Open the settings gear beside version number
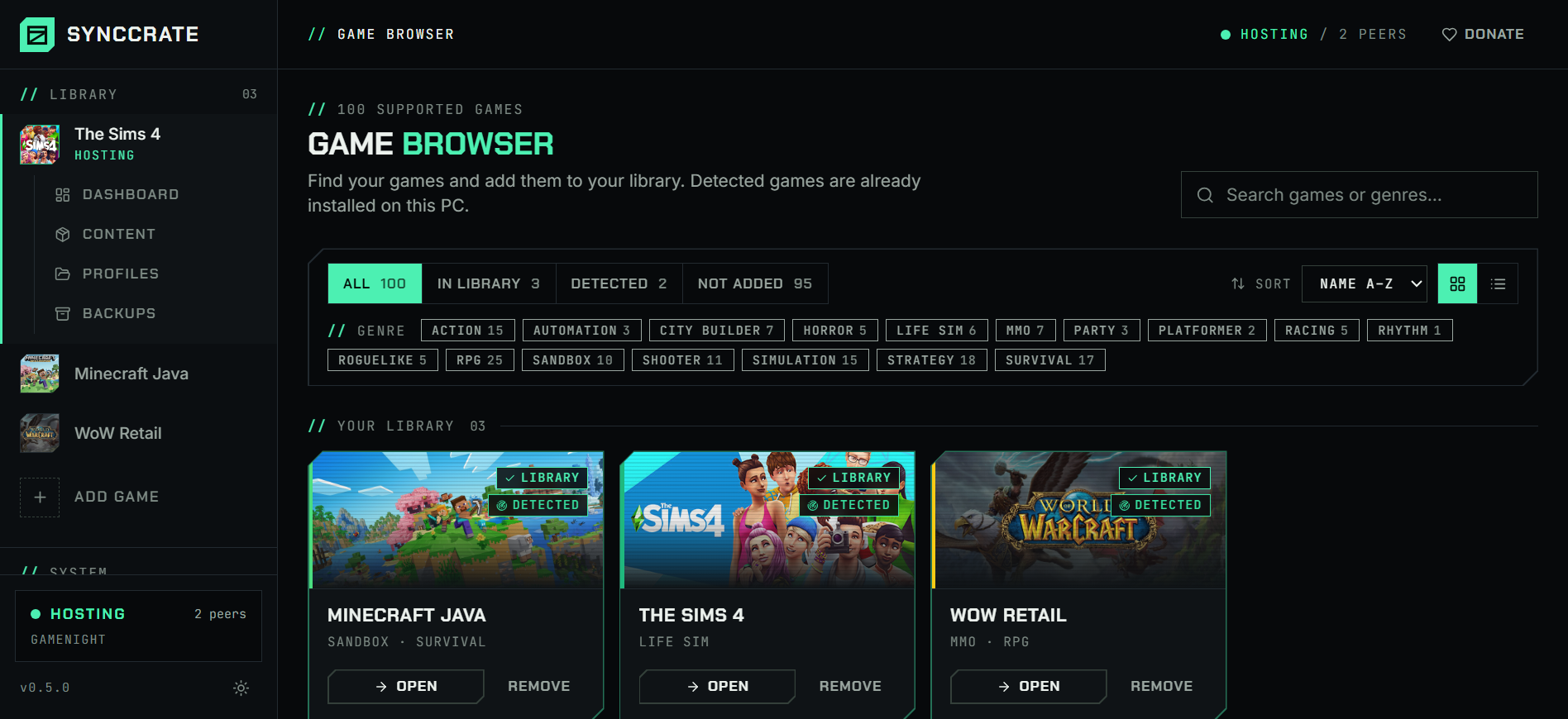The image size is (1568, 719). [x=241, y=688]
